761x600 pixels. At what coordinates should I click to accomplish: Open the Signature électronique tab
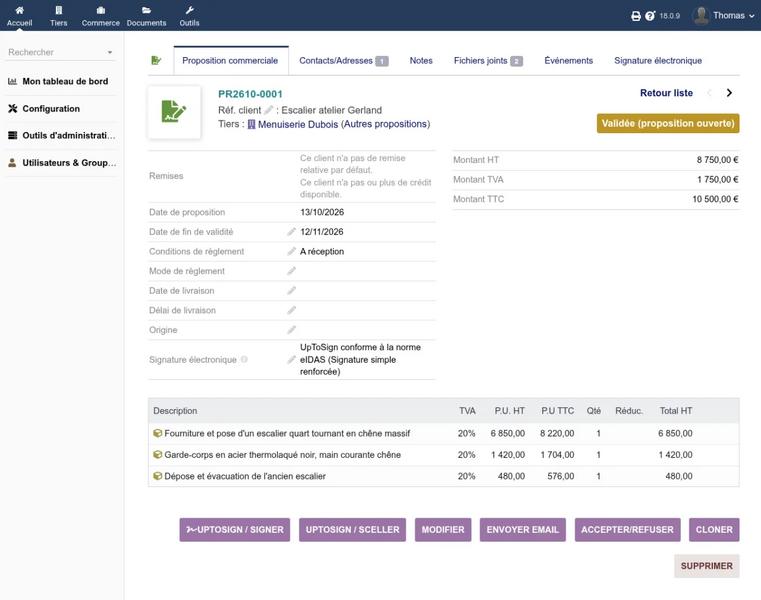tap(658, 61)
